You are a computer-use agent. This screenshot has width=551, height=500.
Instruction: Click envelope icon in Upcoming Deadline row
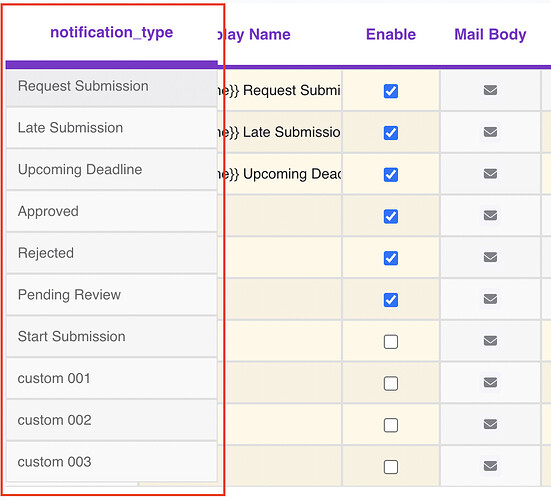[490, 174]
